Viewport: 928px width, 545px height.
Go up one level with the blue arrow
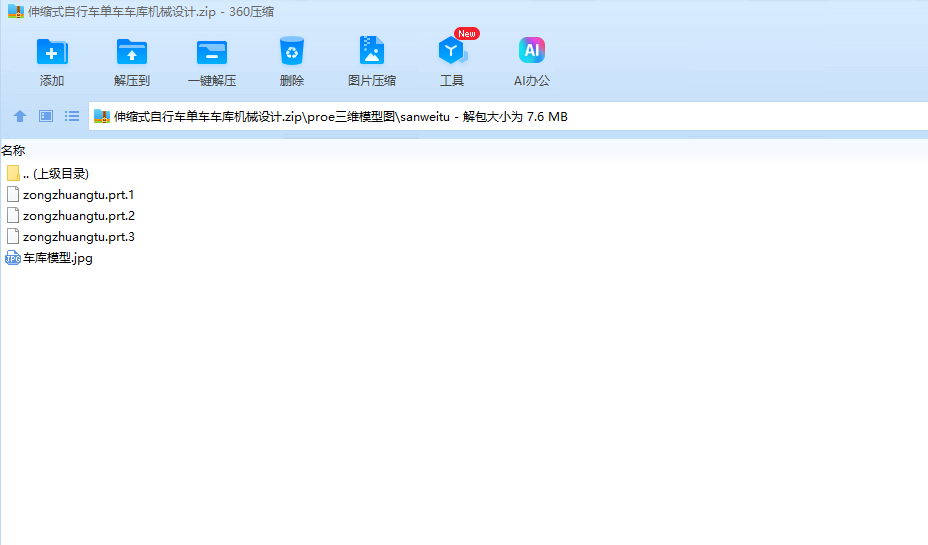(x=20, y=116)
